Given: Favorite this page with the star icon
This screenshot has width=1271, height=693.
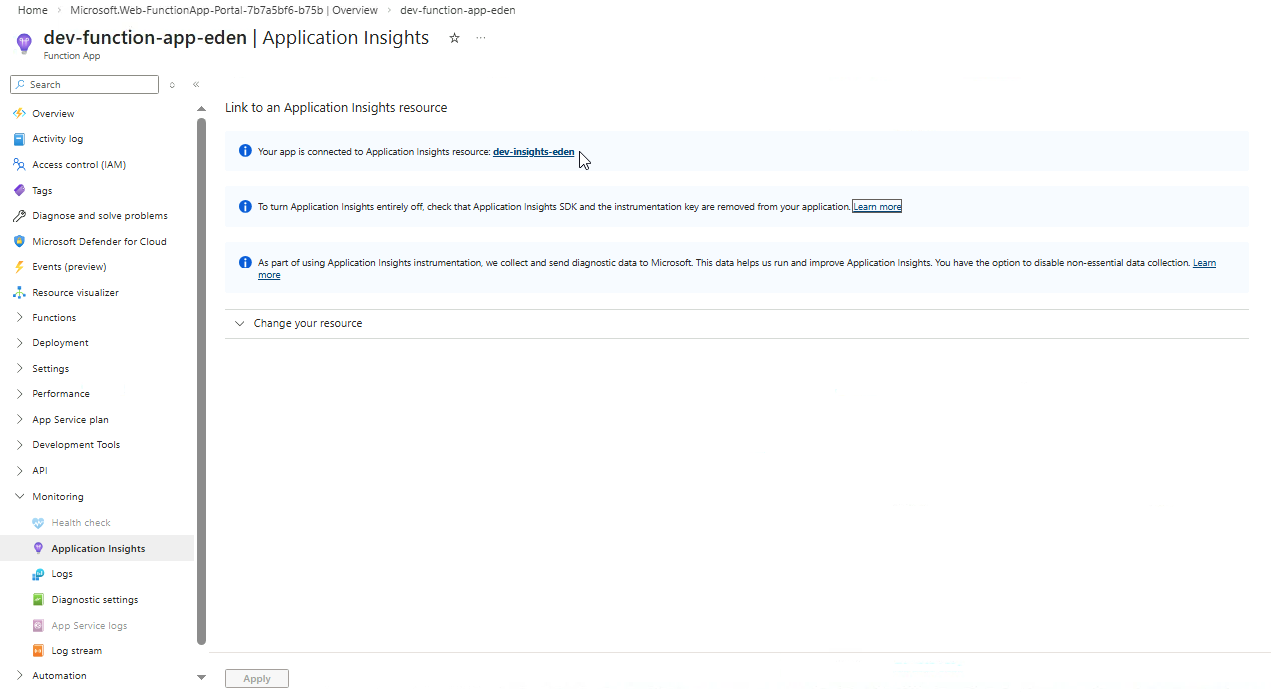Looking at the screenshot, I should 454,38.
